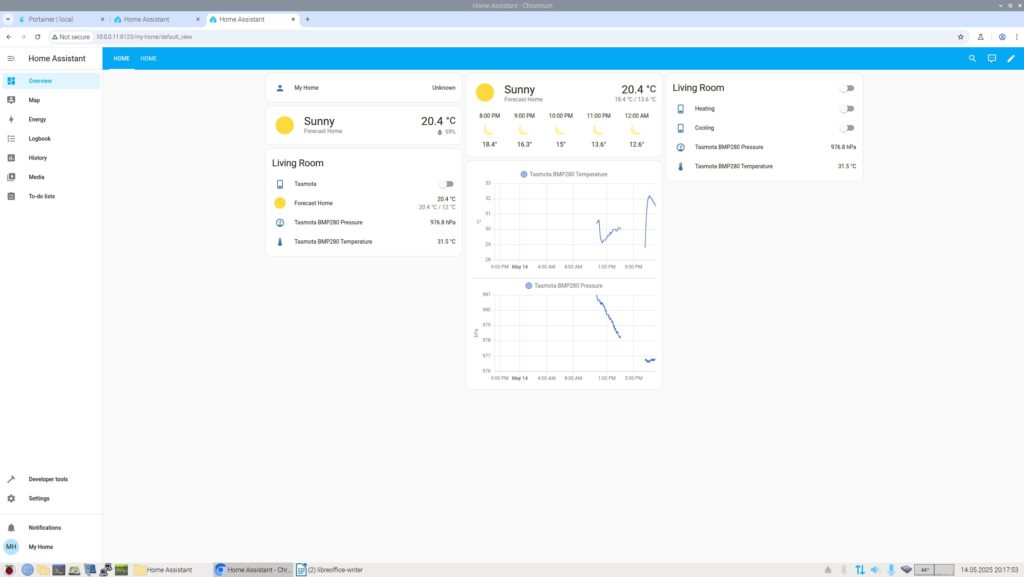This screenshot has height=577, width=1024.
Task: Select the 12:00 AM forecast entry
Action: point(637,130)
